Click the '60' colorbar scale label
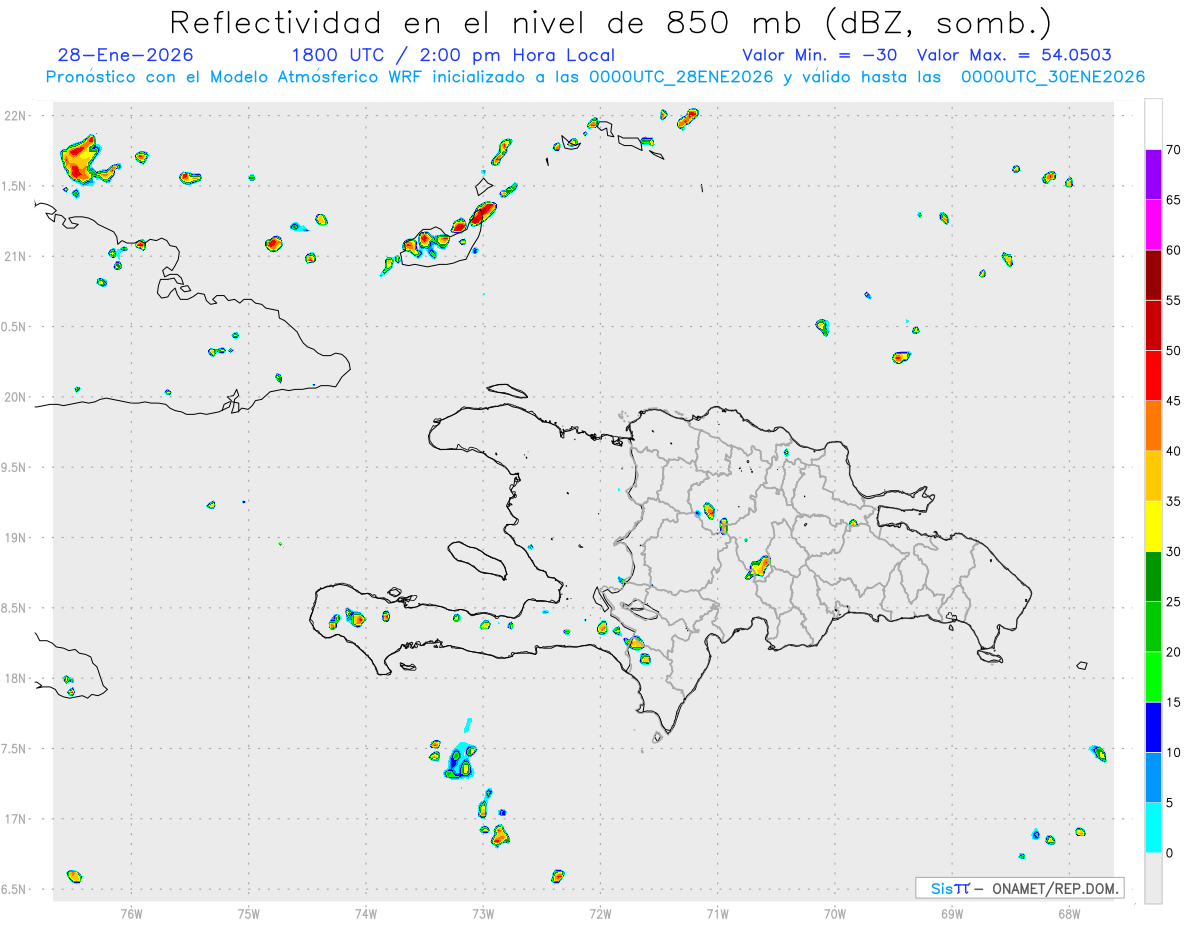This screenshot has width=1200, height=927. click(1173, 250)
